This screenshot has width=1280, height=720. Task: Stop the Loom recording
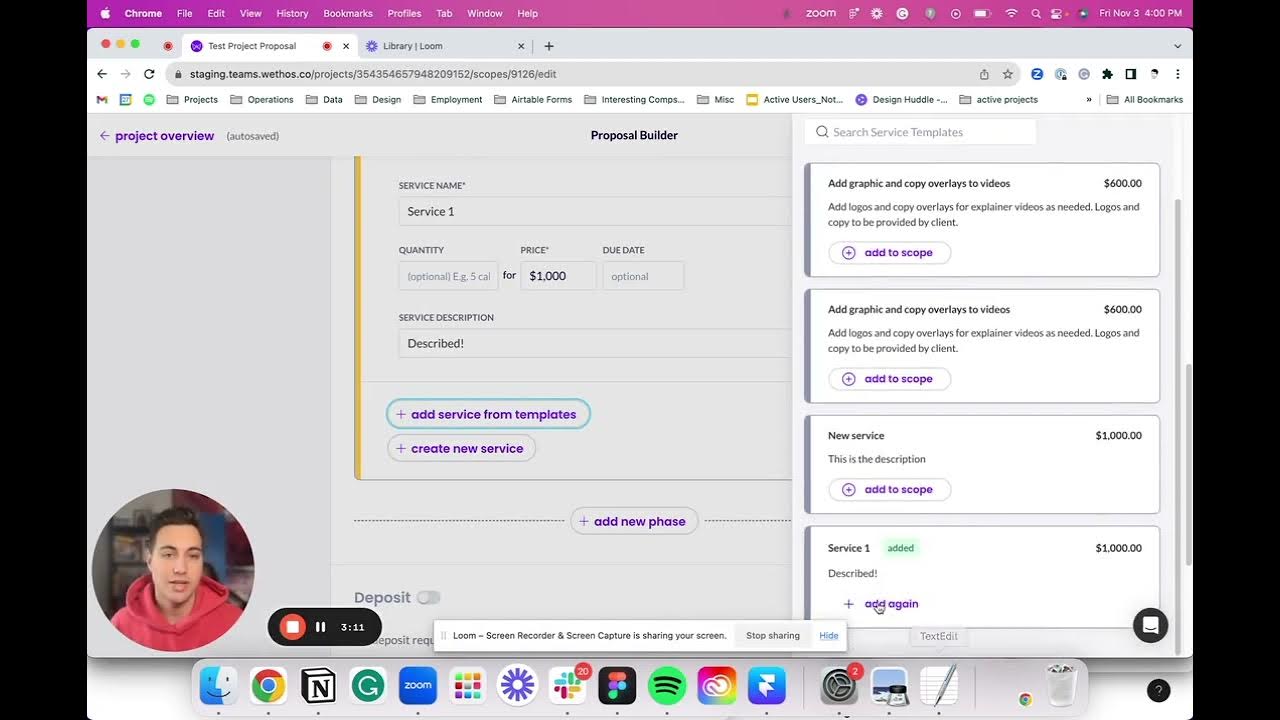point(291,627)
